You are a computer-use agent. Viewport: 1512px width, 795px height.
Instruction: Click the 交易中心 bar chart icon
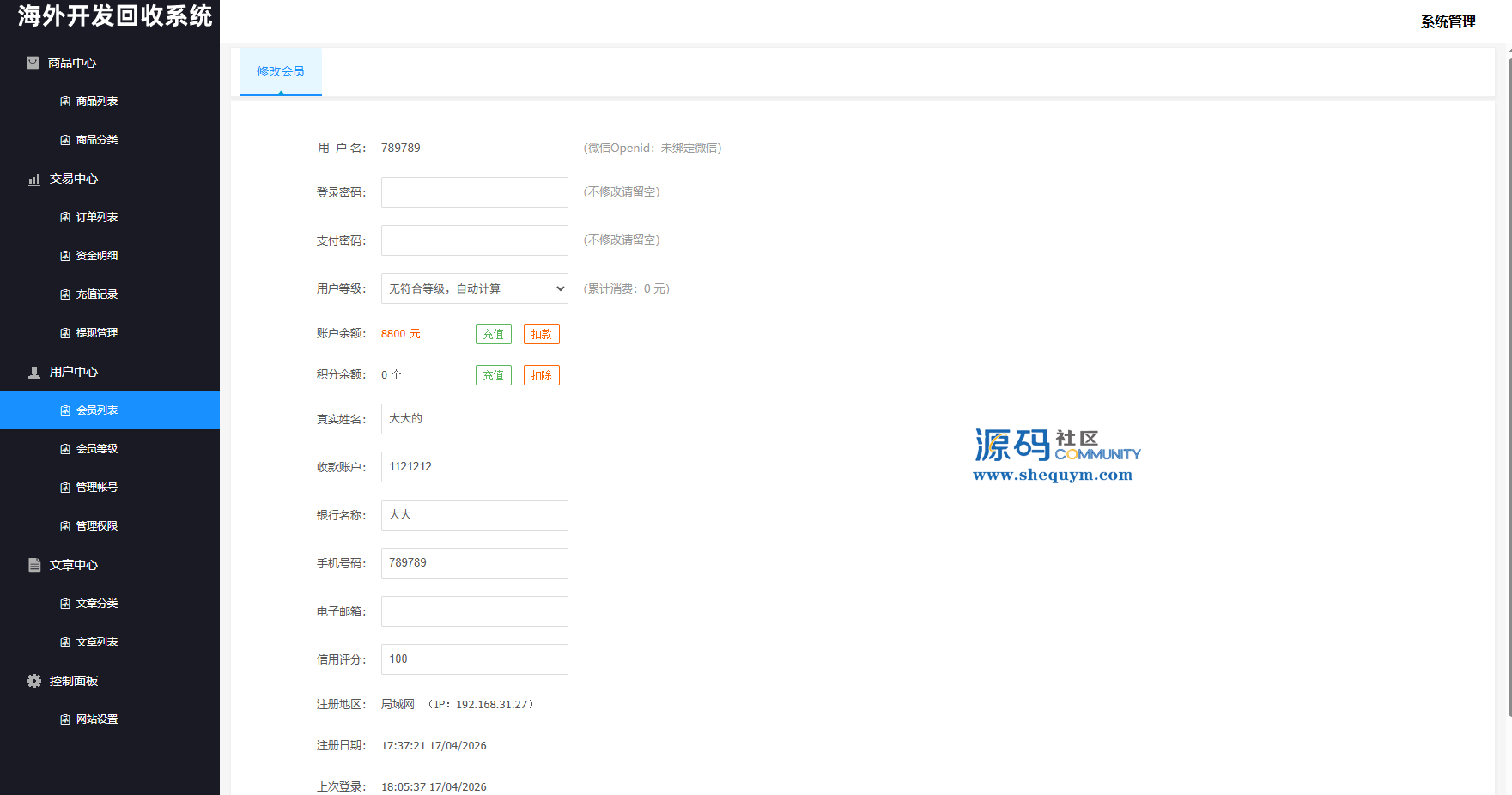[x=34, y=179]
